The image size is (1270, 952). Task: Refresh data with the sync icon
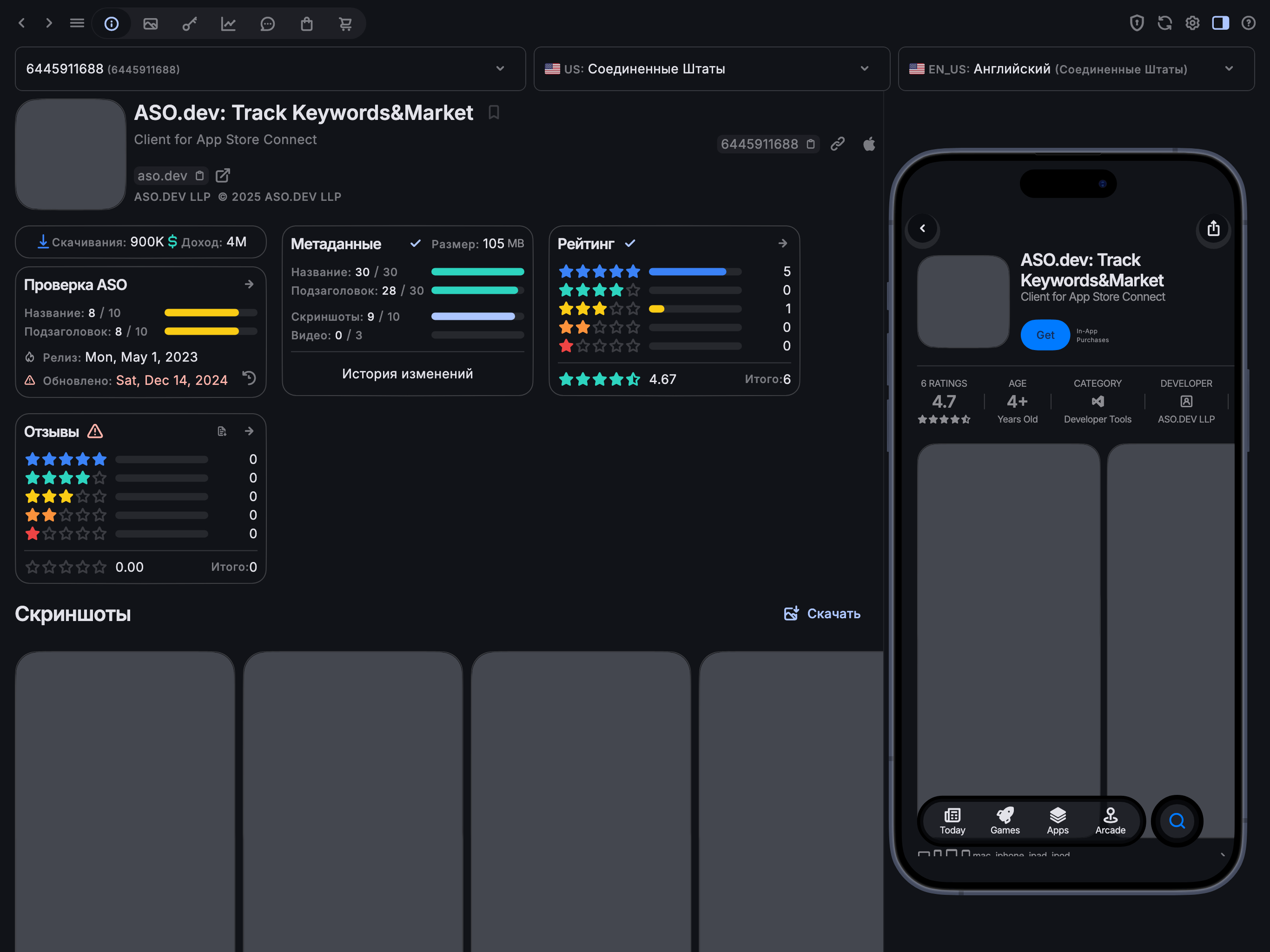point(1164,23)
